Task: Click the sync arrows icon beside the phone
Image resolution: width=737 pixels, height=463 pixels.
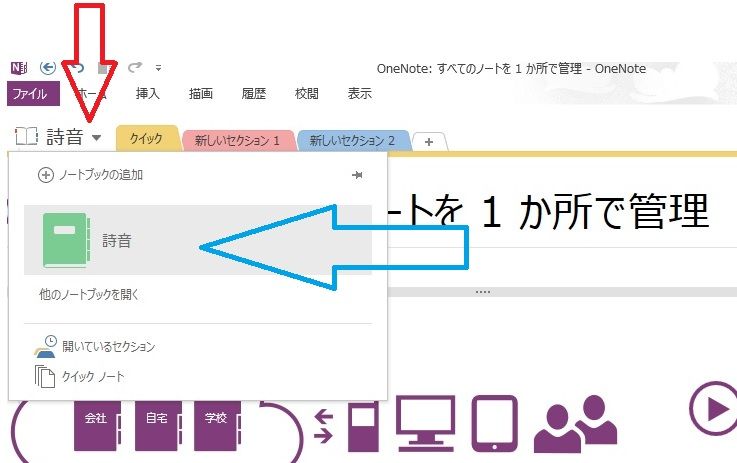Action: click(x=324, y=426)
